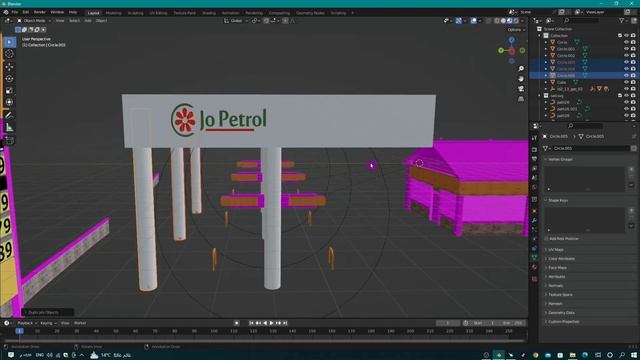Click the pan view hand icon
The height and width of the screenshot is (360, 640).
[521, 78]
